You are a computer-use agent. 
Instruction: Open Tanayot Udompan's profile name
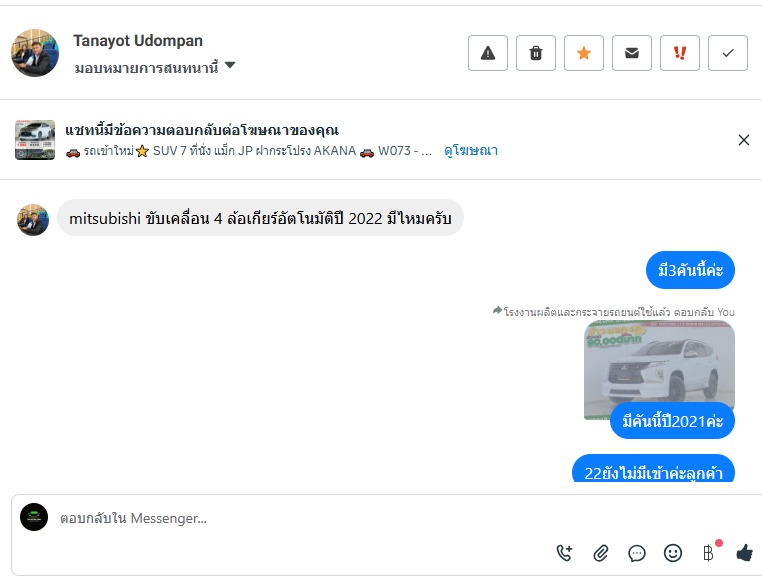138,41
